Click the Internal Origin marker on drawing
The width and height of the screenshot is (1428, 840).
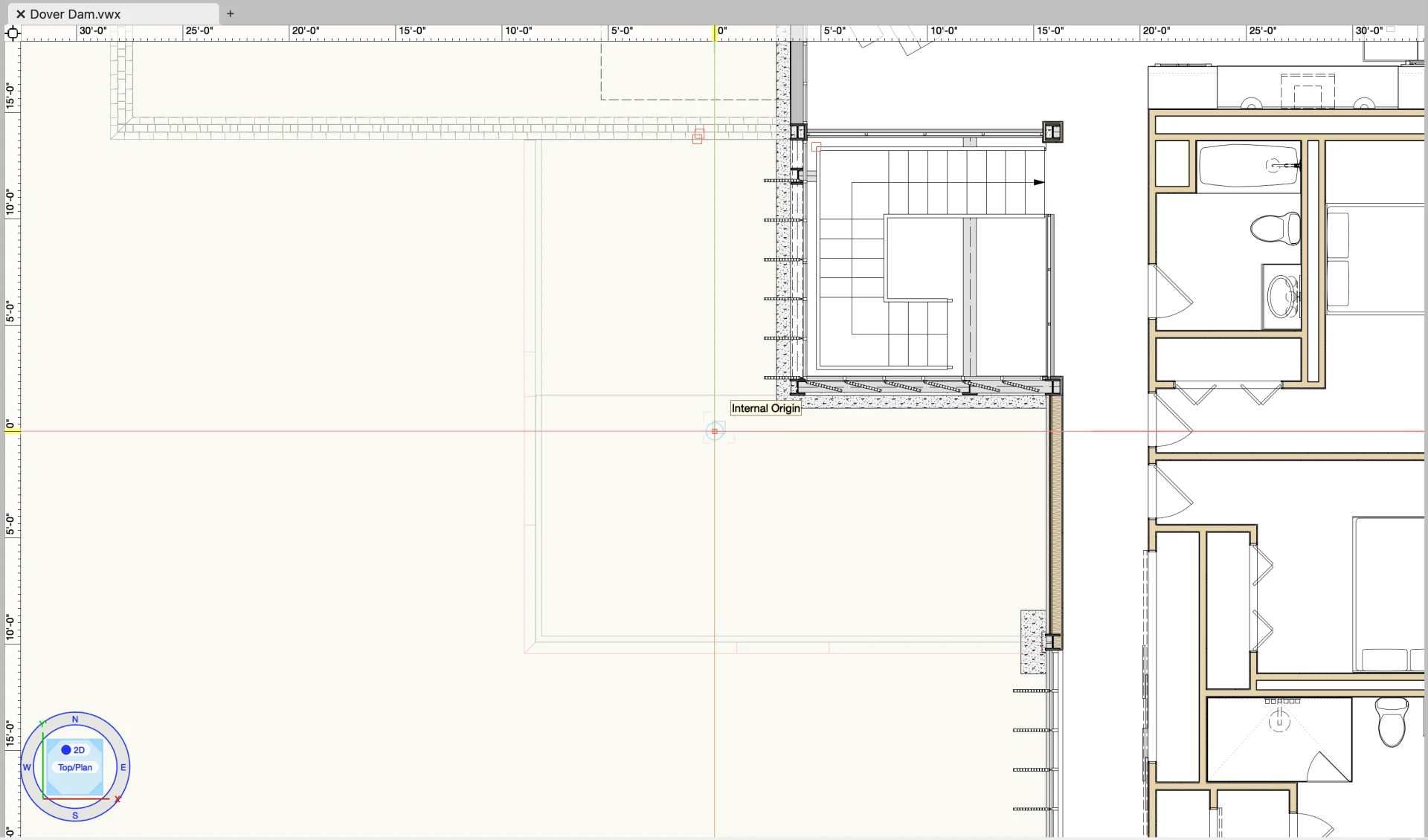click(x=715, y=431)
